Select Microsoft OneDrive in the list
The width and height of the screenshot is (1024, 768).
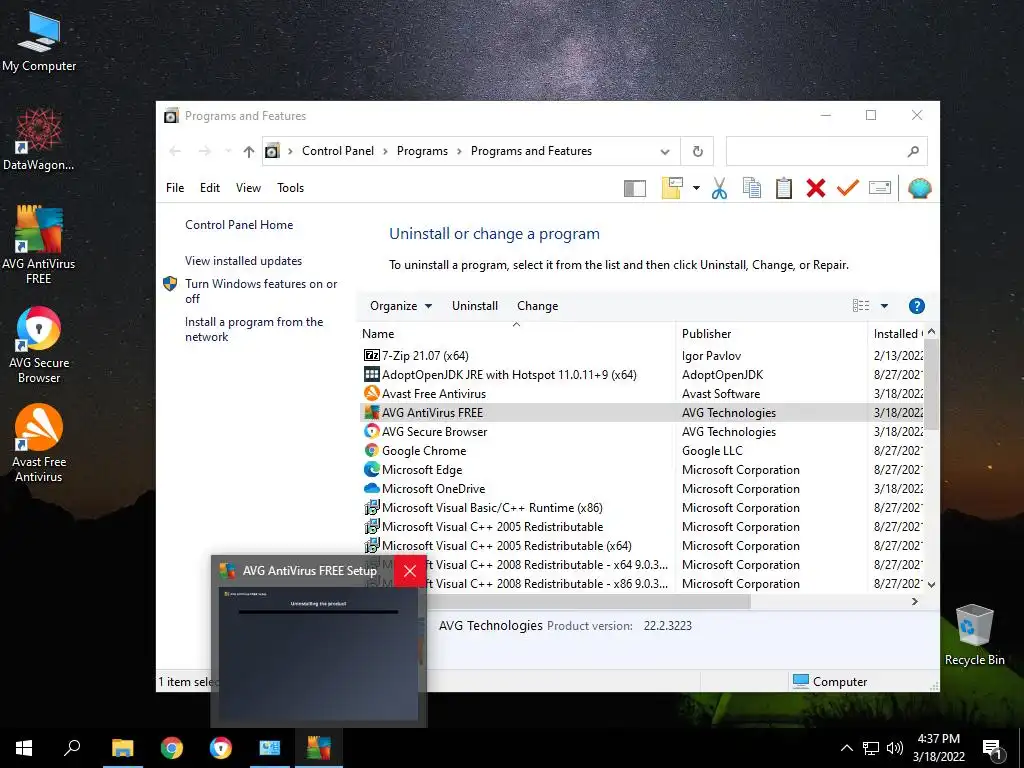tap(641, 488)
